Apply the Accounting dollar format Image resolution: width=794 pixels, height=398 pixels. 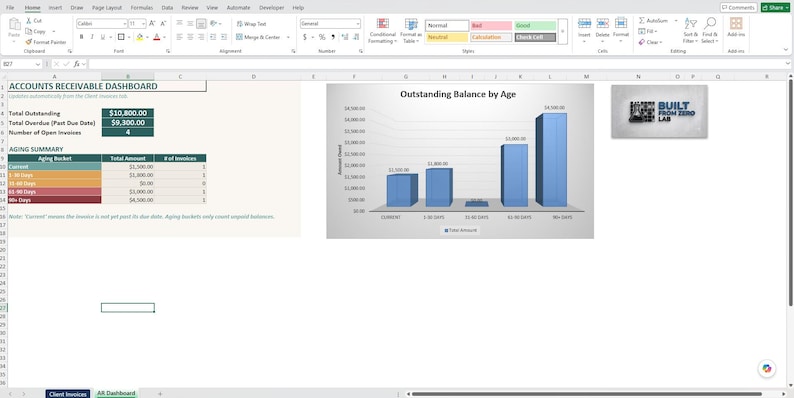(x=304, y=37)
